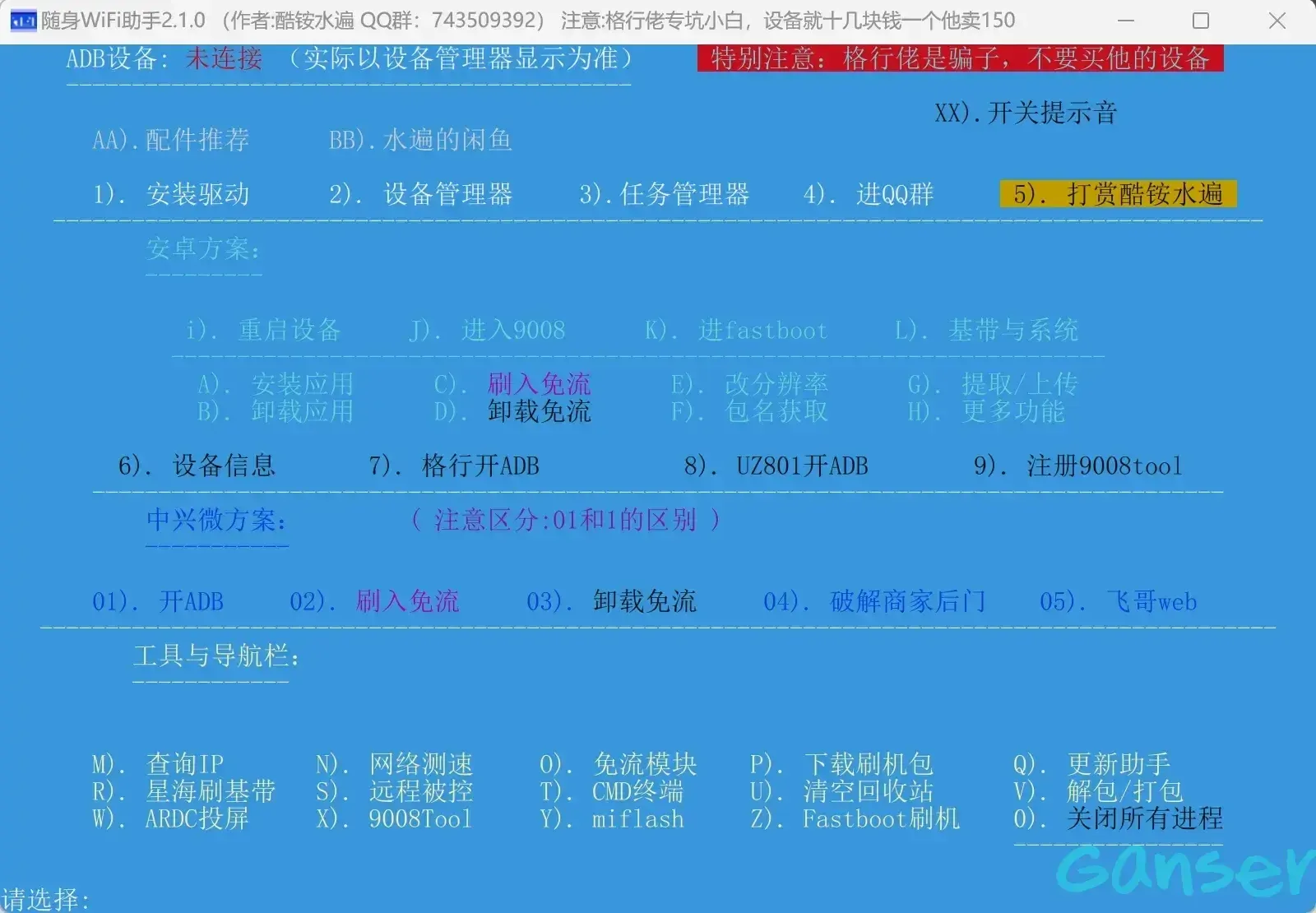The height and width of the screenshot is (913, 1316).
Task: Open 2) 设备管理器 option
Action: pos(420,195)
